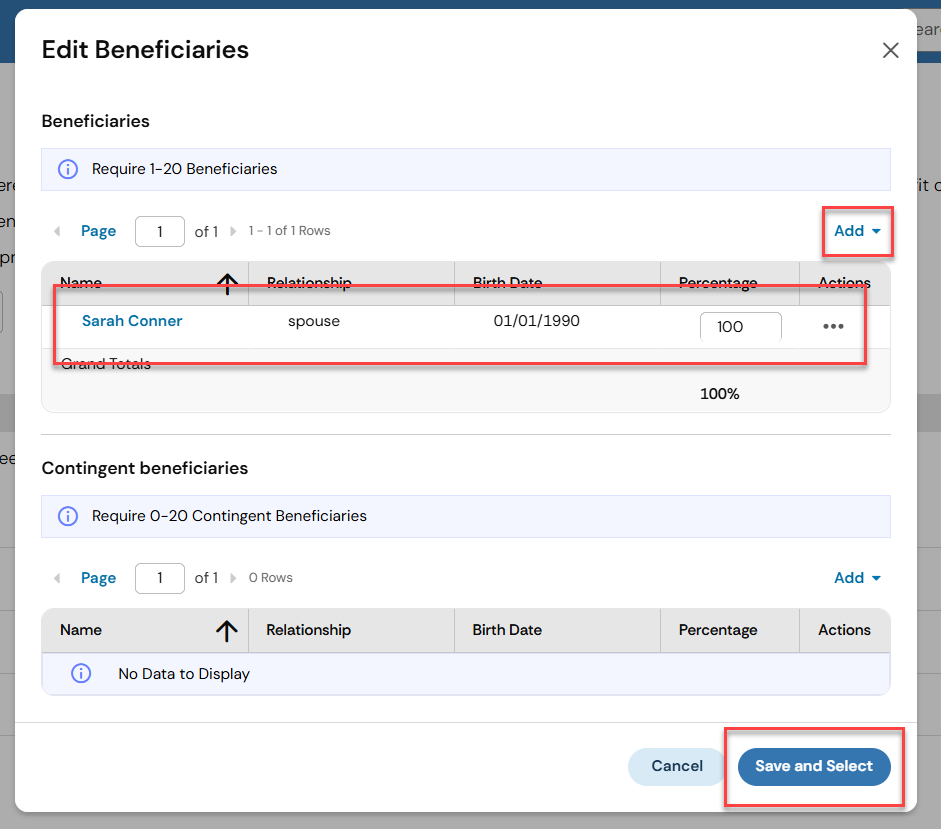This screenshot has height=829, width=941.
Task: Open the three-dot actions menu for Sarah Conner
Action: [833, 326]
